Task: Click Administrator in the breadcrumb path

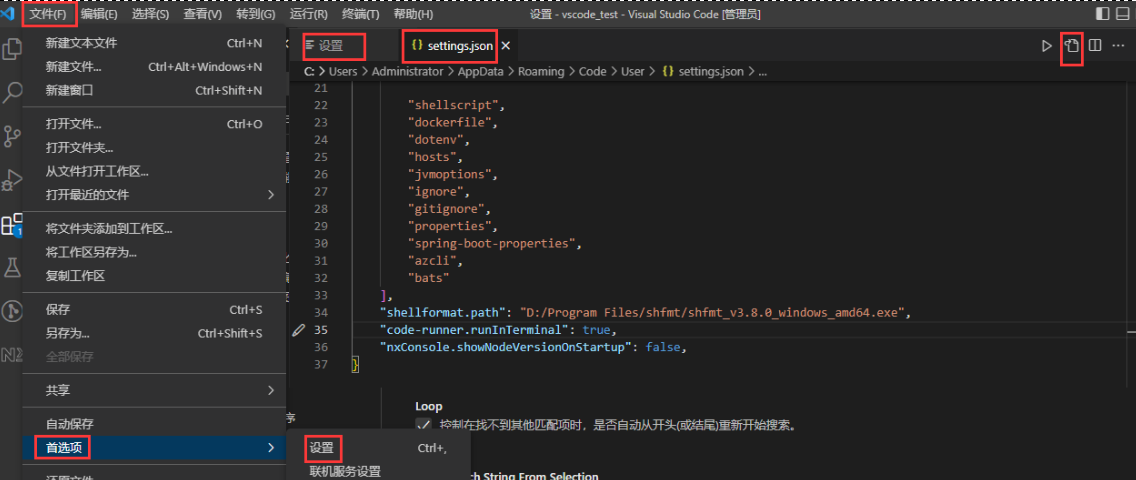Action: point(408,72)
